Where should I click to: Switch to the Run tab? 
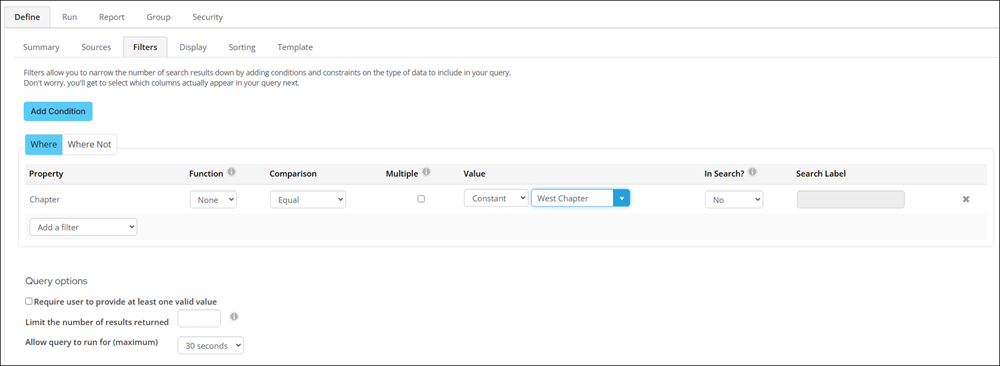point(70,17)
